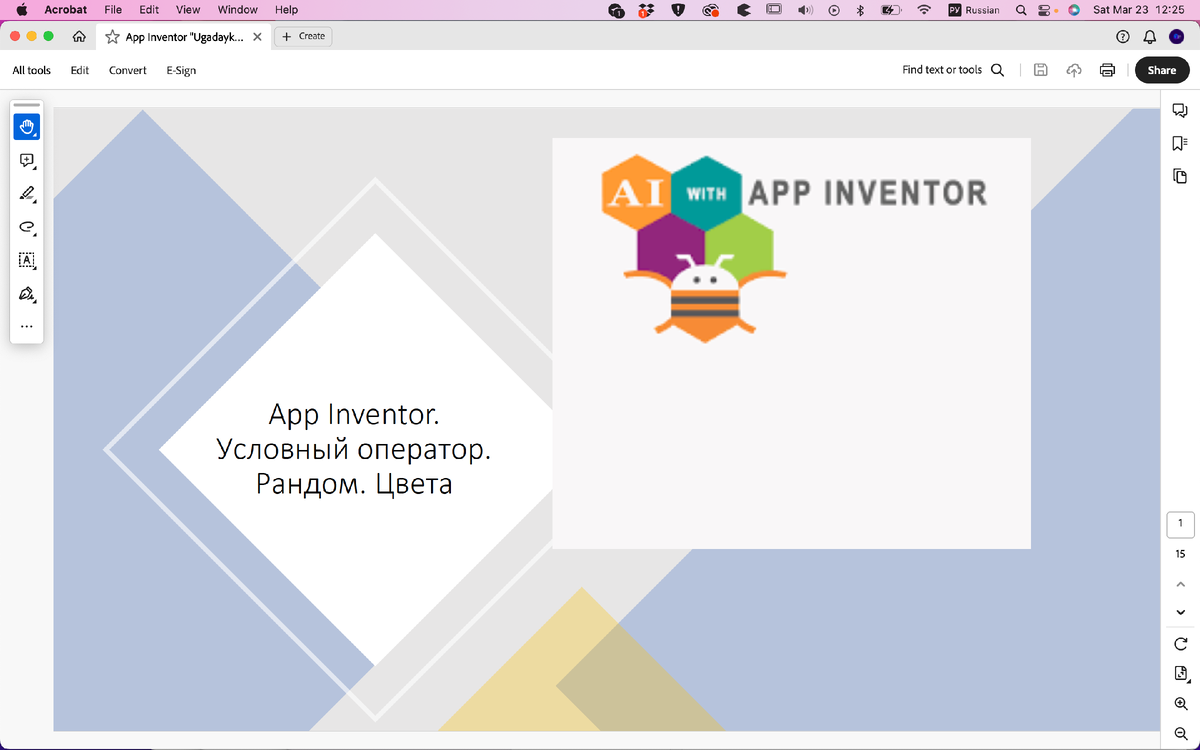
Task: Open the Apple menu
Action: (22, 10)
